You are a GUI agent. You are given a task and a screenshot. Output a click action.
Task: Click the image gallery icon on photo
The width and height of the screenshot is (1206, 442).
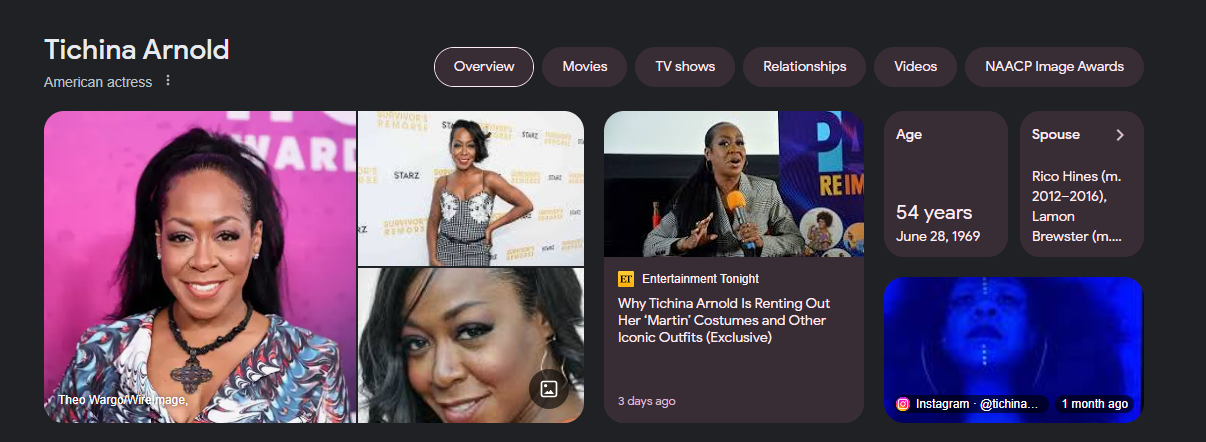point(549,389)
